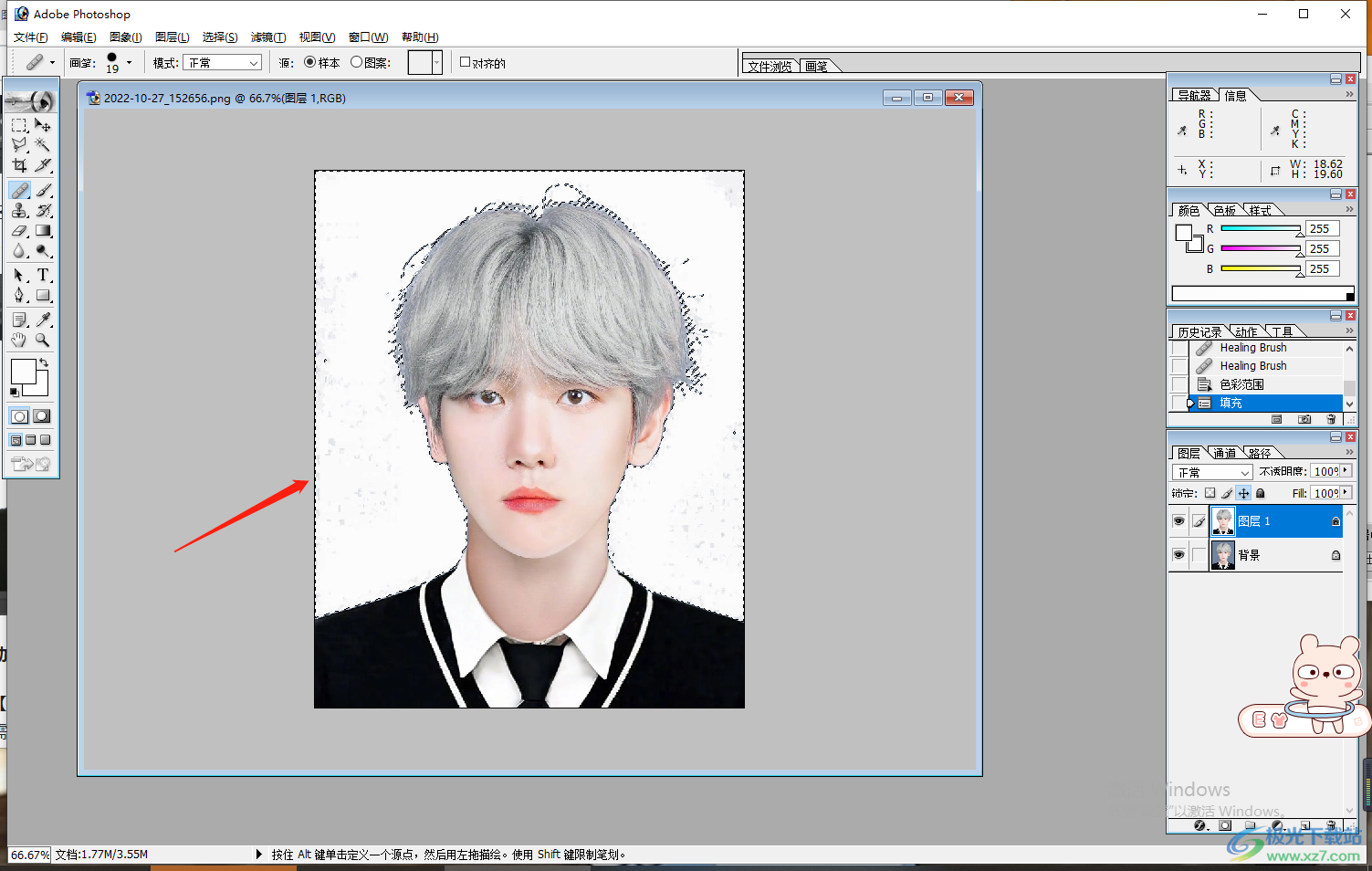Select the Zoom magnifier tool
This screenshot has width=1372, height=871.
tap(43, 340)
